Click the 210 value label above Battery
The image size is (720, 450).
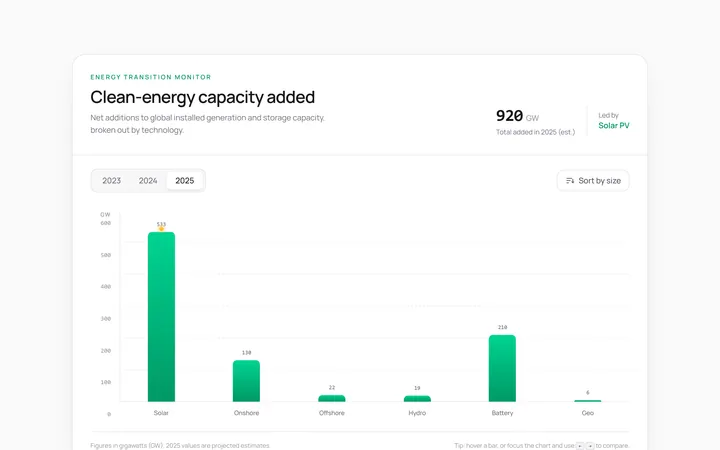[x=502, y=327]
